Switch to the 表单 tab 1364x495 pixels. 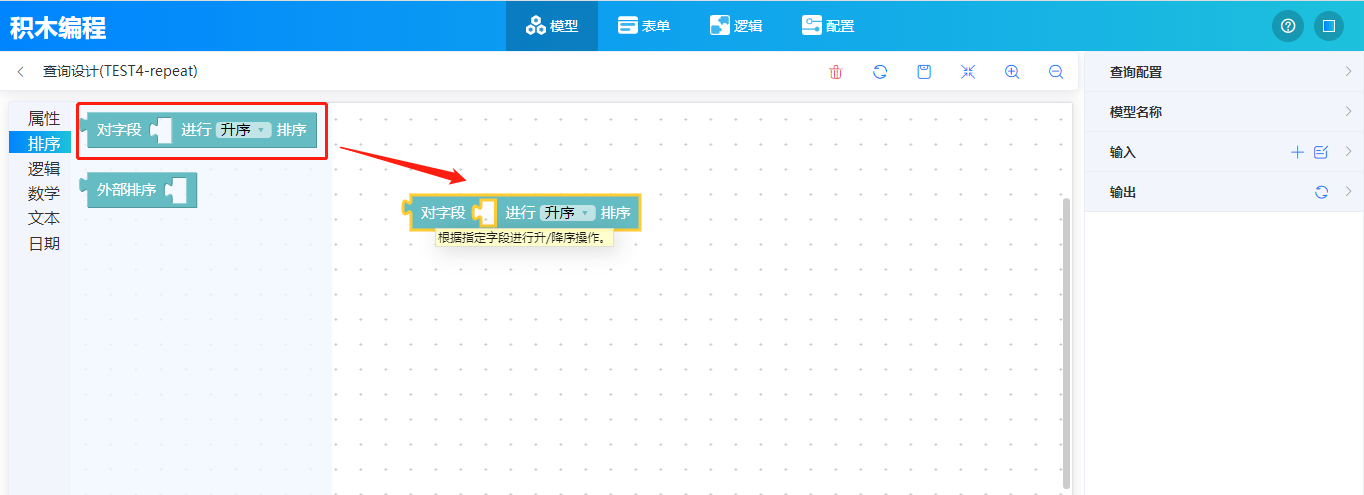click(644, 26)
